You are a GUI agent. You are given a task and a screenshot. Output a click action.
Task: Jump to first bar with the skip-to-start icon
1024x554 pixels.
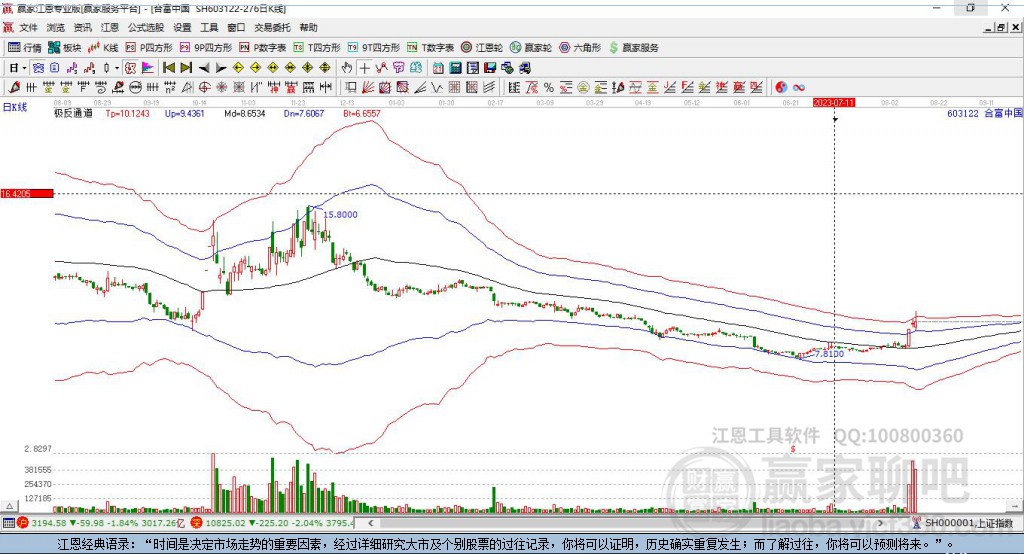(x=168, y=68)
